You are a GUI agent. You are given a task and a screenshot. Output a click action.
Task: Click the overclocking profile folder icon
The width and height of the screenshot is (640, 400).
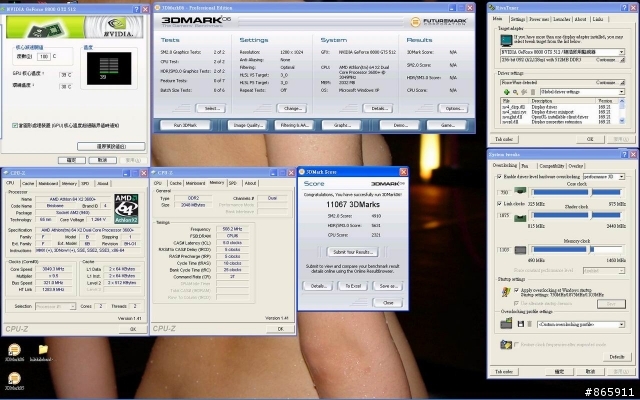[506, 324]
